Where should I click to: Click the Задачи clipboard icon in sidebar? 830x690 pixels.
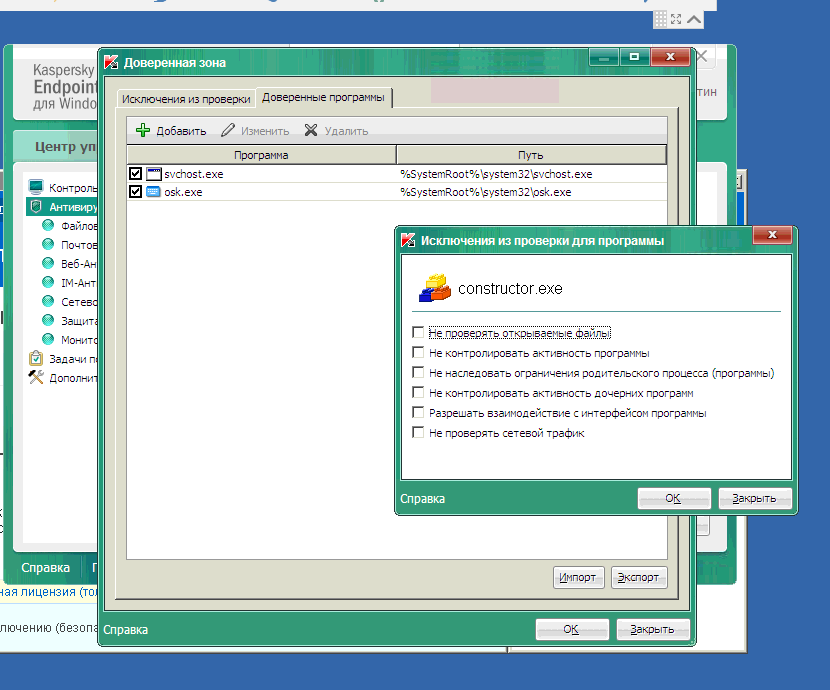coord(36,358)
